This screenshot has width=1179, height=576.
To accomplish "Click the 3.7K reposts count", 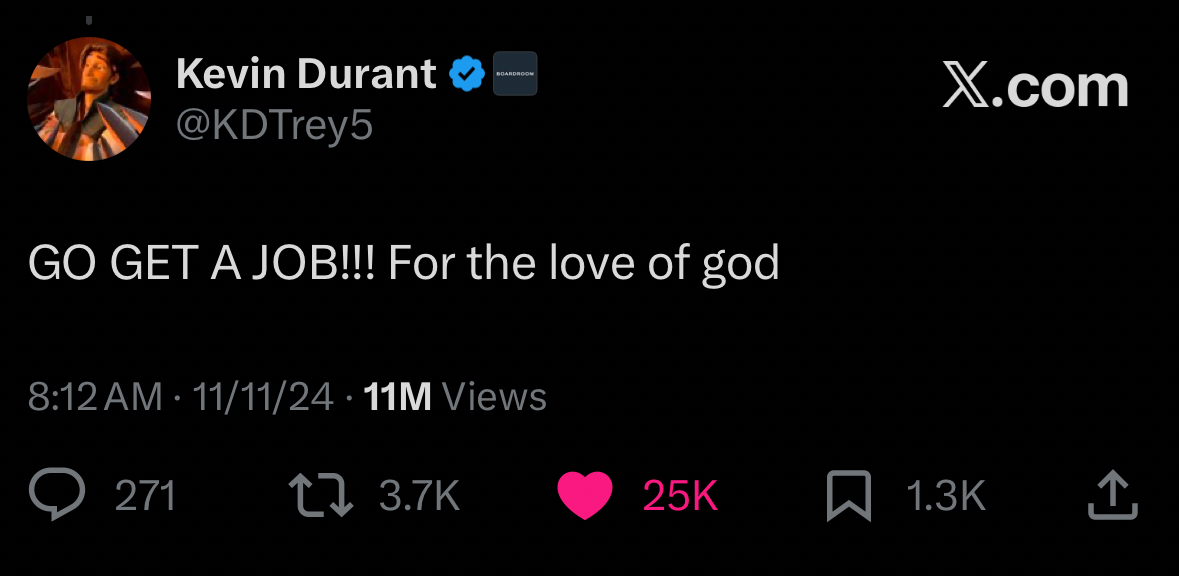I will coord(419,496).
